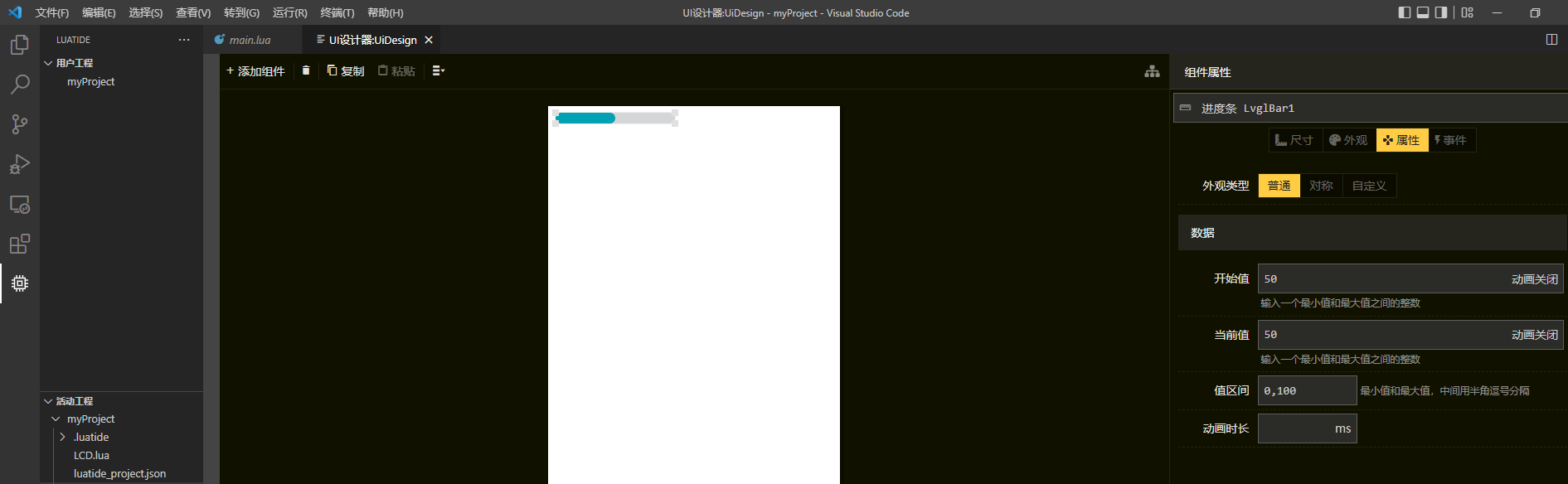Select the 属性 property tab
Screen dimensions: 1568x484
click(x=1401, y=140)
